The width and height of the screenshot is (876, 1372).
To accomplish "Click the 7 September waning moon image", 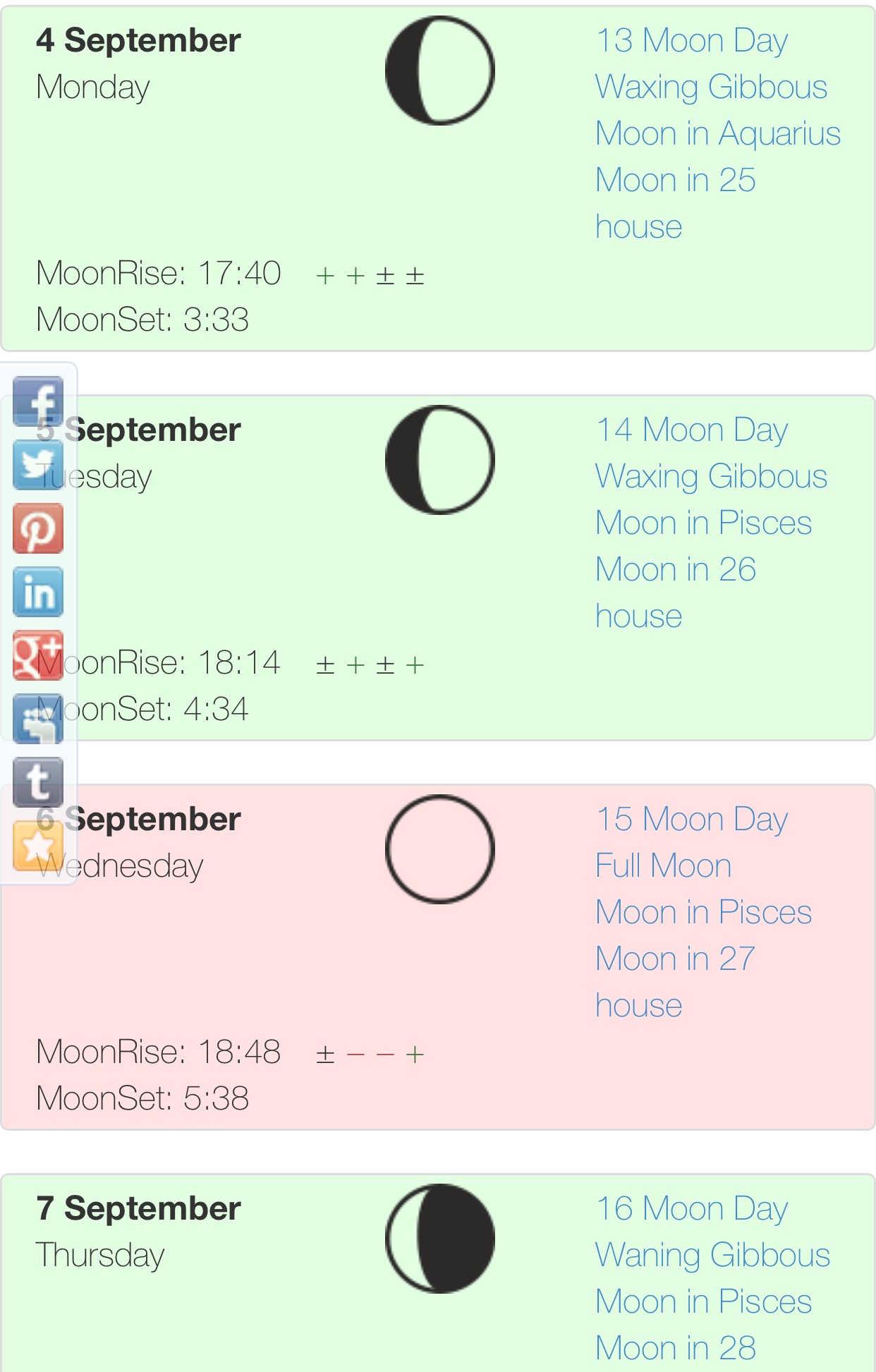I will (x=440, y=1239).
